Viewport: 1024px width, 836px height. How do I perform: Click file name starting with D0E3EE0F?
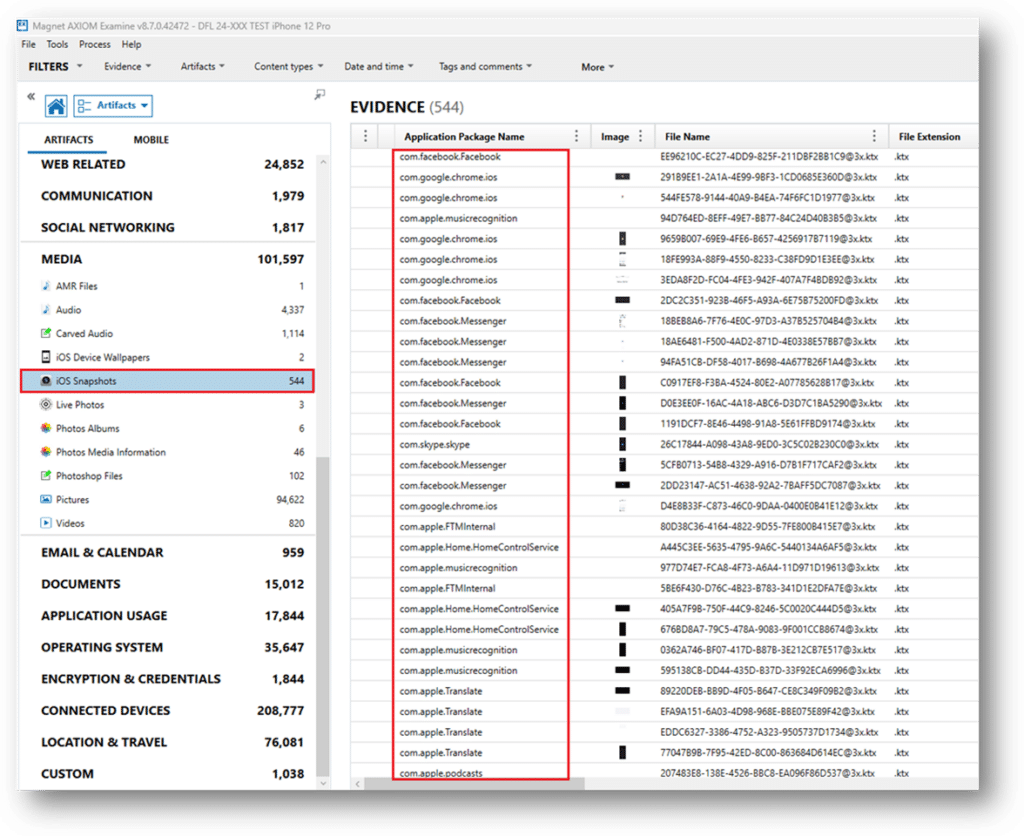771,404
